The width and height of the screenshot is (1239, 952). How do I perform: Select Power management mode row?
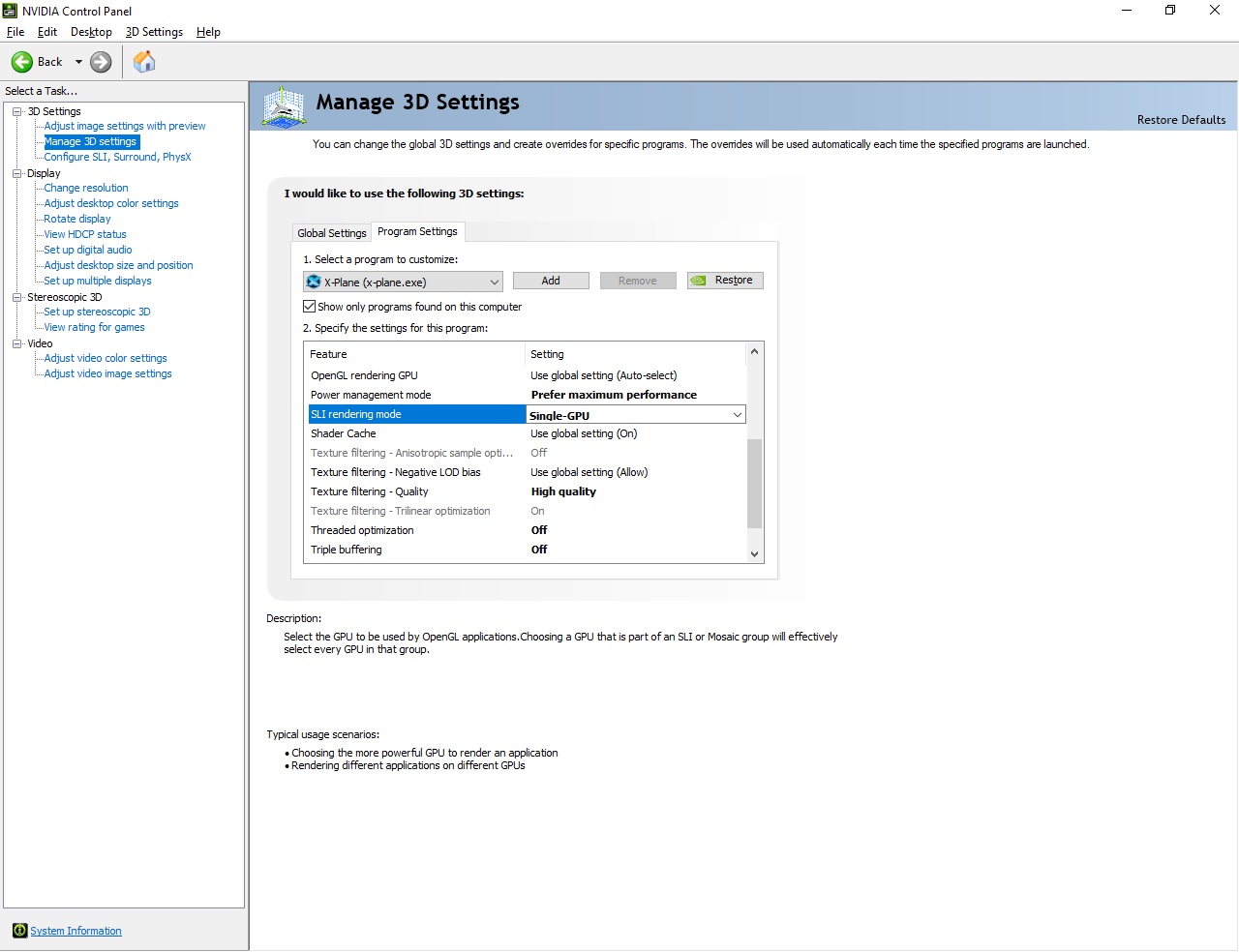click(527, 395)
